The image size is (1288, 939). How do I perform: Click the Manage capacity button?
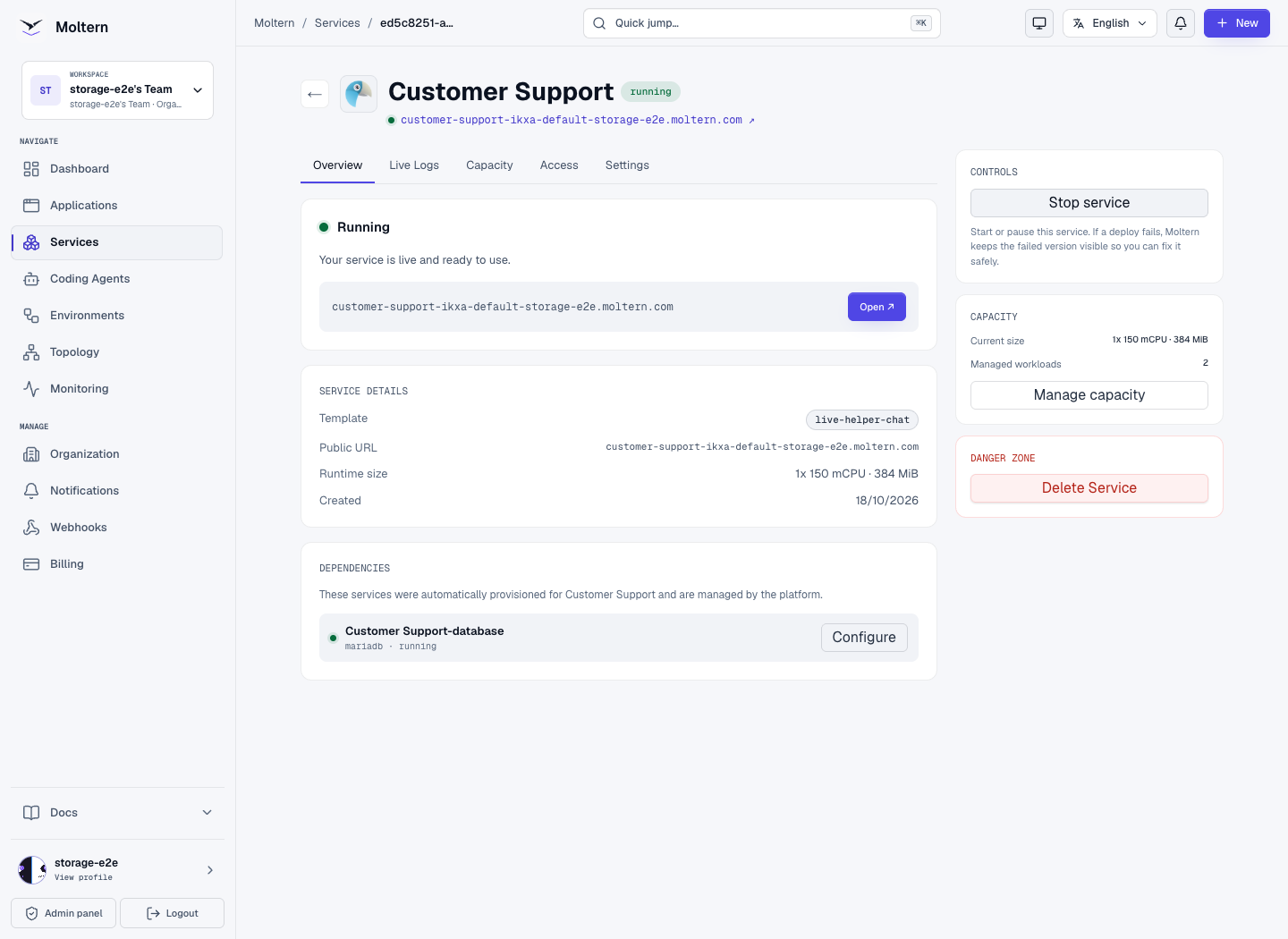tap(1089, 395)
